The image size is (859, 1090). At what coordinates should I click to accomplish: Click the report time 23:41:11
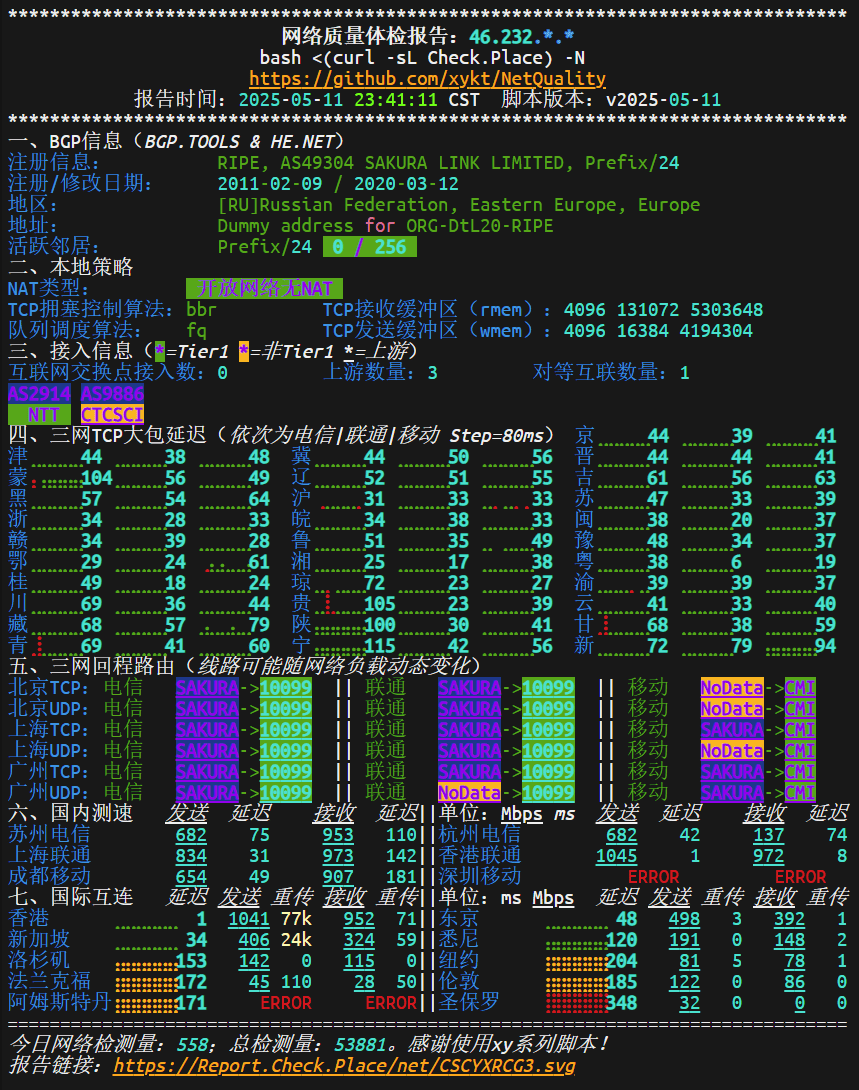point(395,100)
